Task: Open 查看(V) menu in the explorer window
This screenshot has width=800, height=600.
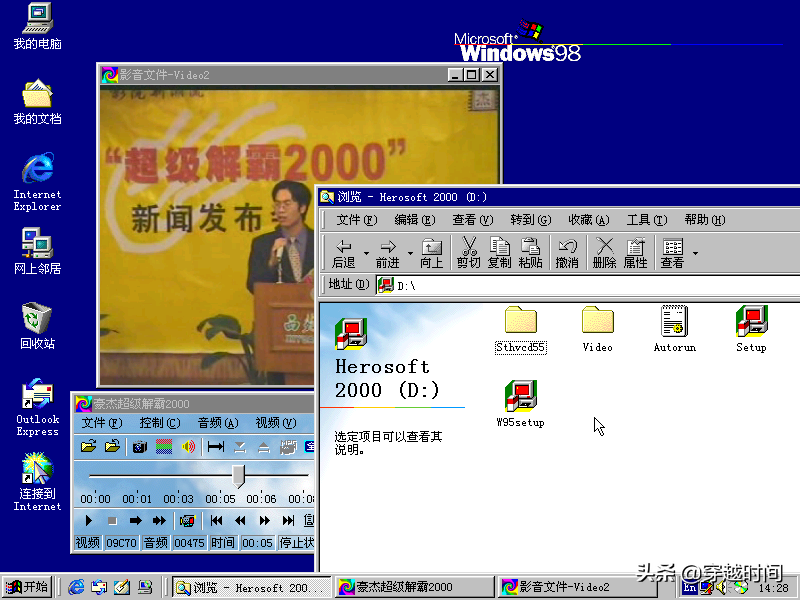Action: [472, 220]
